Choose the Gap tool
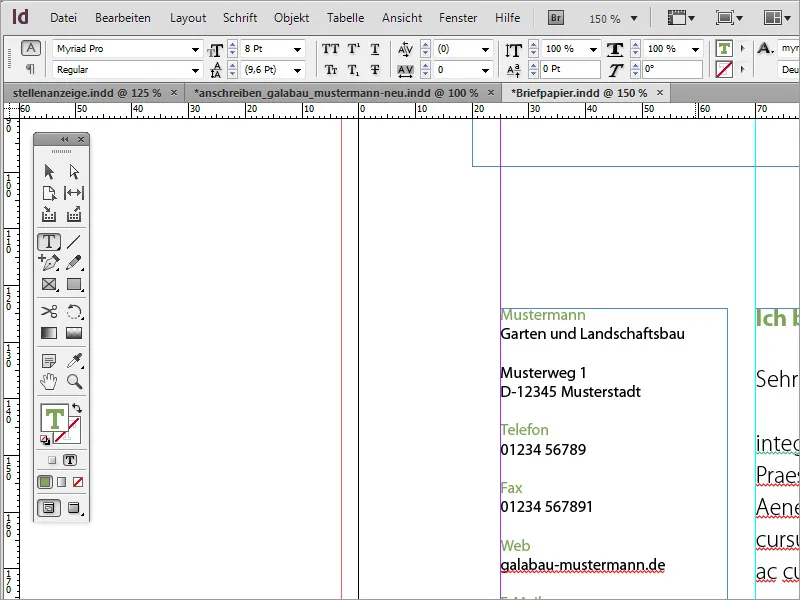This screenshot has width=800, height=600. point(74,193)
